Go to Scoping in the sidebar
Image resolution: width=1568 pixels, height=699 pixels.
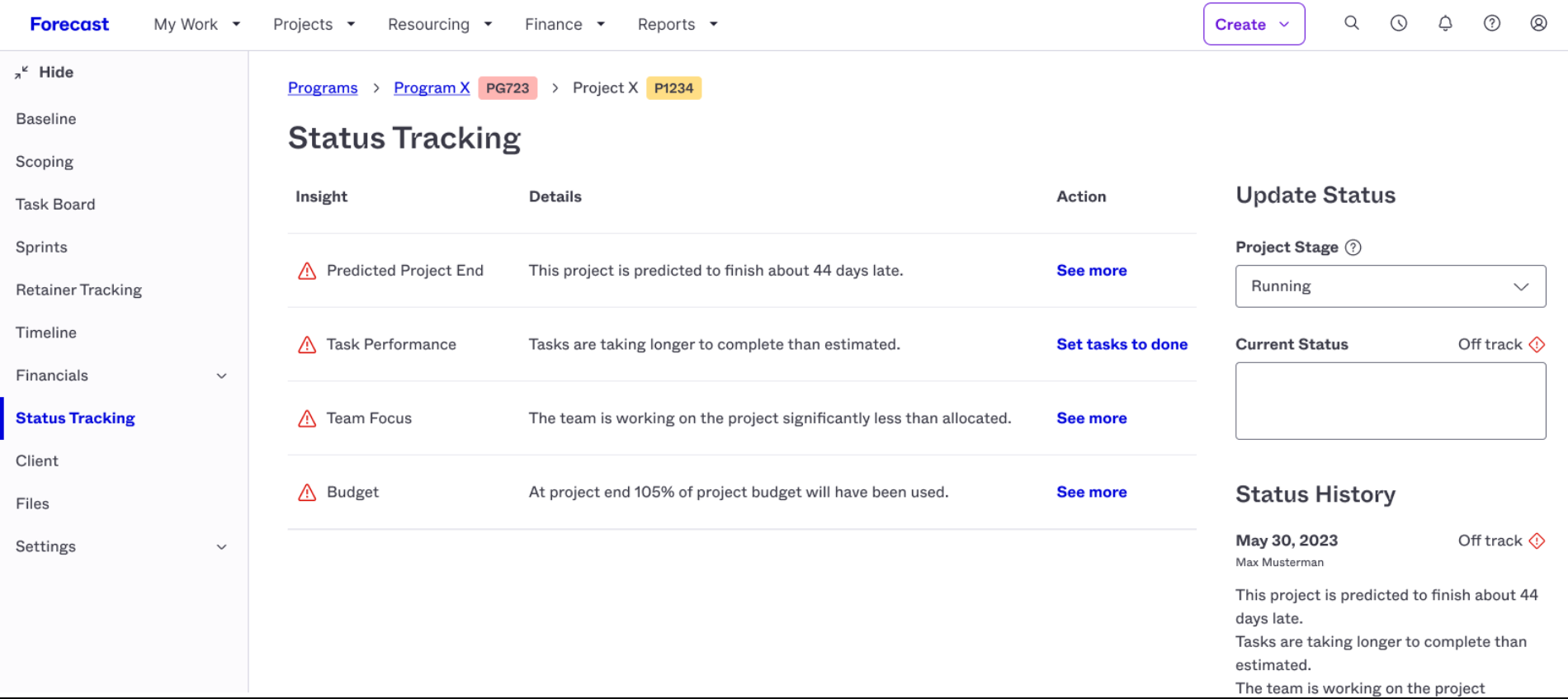pyautogui.click(x=45, y=162)
